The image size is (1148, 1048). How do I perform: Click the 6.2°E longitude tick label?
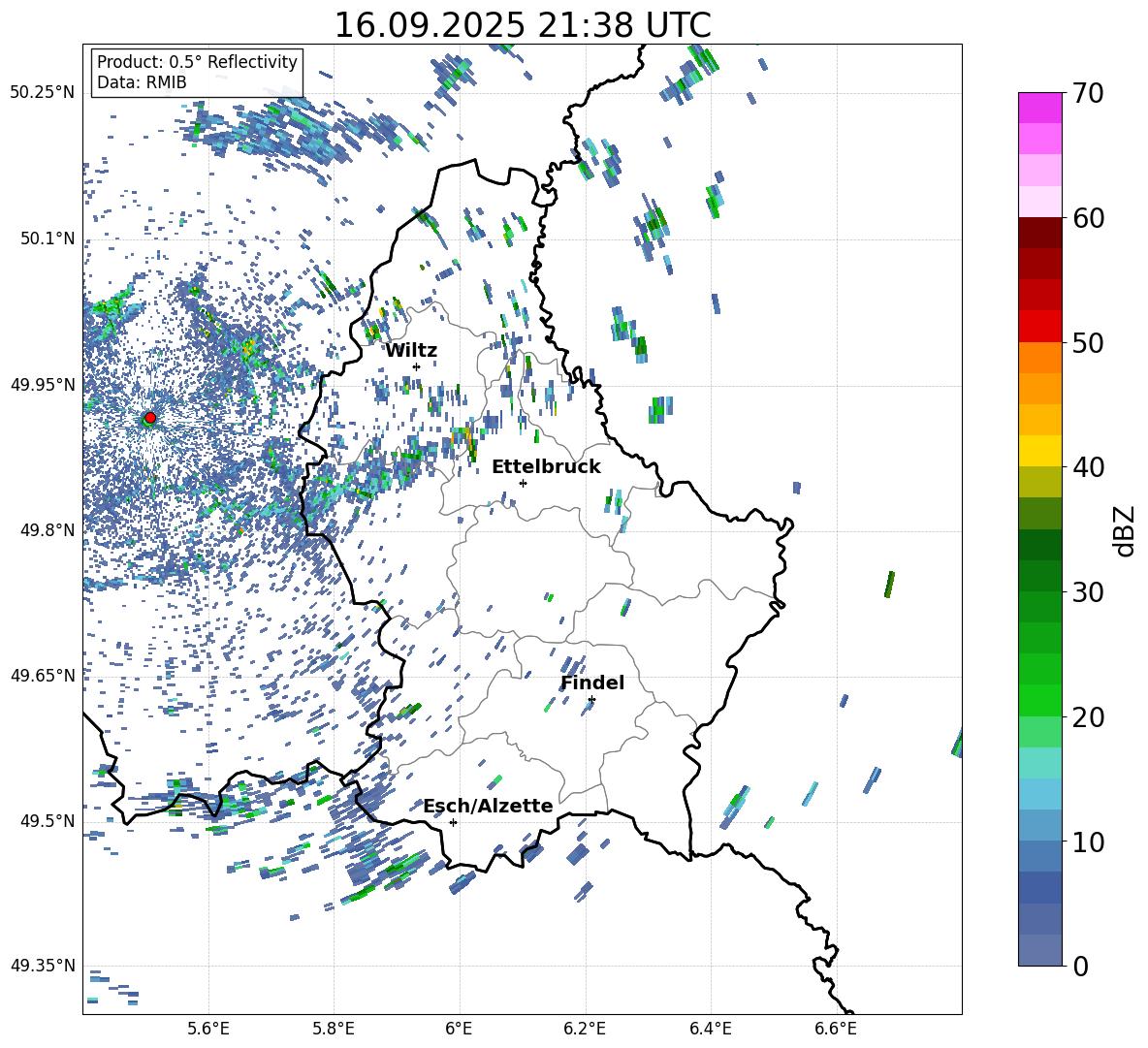[x=585, y=1028]
